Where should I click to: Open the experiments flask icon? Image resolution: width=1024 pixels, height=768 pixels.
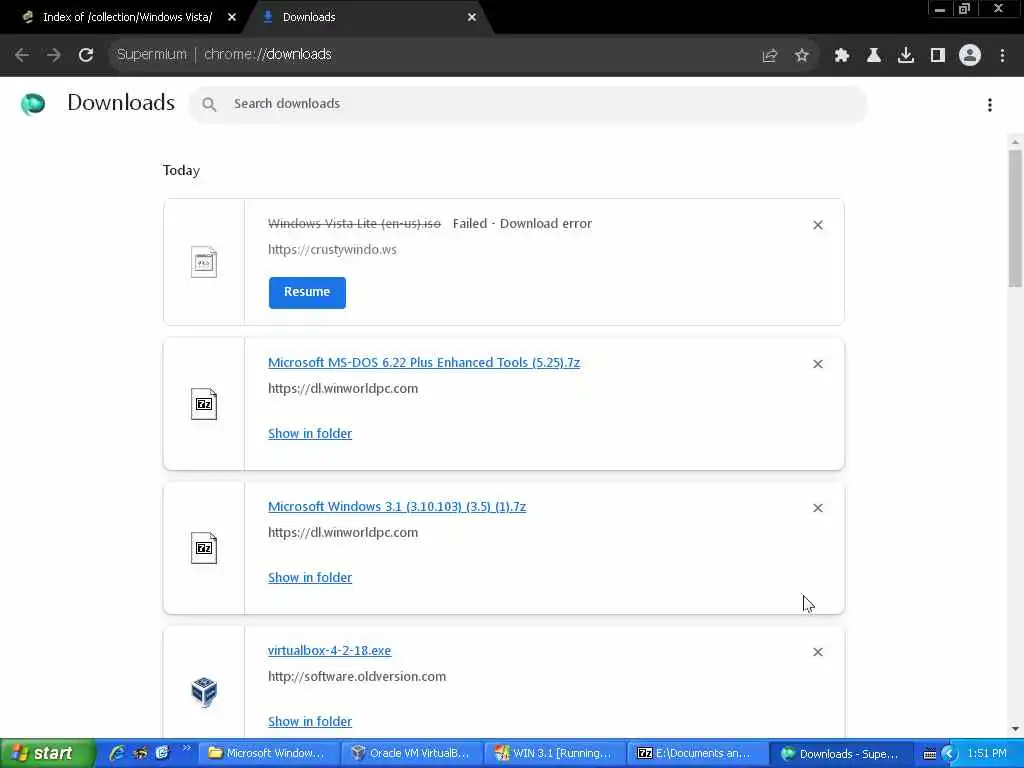point(874,56)
